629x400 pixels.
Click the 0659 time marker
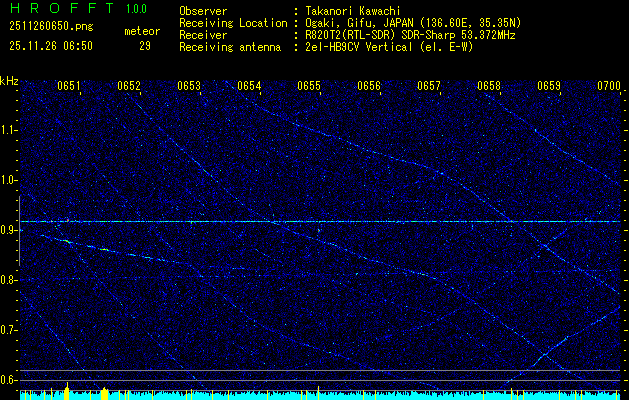tap(549, 87)
